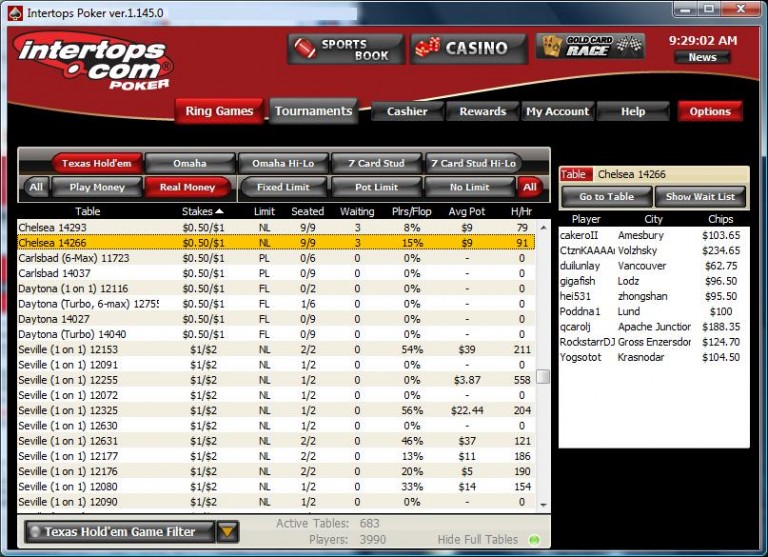Select the 7 Card Stud game type
The width and height of the screenshot is (768, 557).
pyautogui.click(x=376, y=163)
